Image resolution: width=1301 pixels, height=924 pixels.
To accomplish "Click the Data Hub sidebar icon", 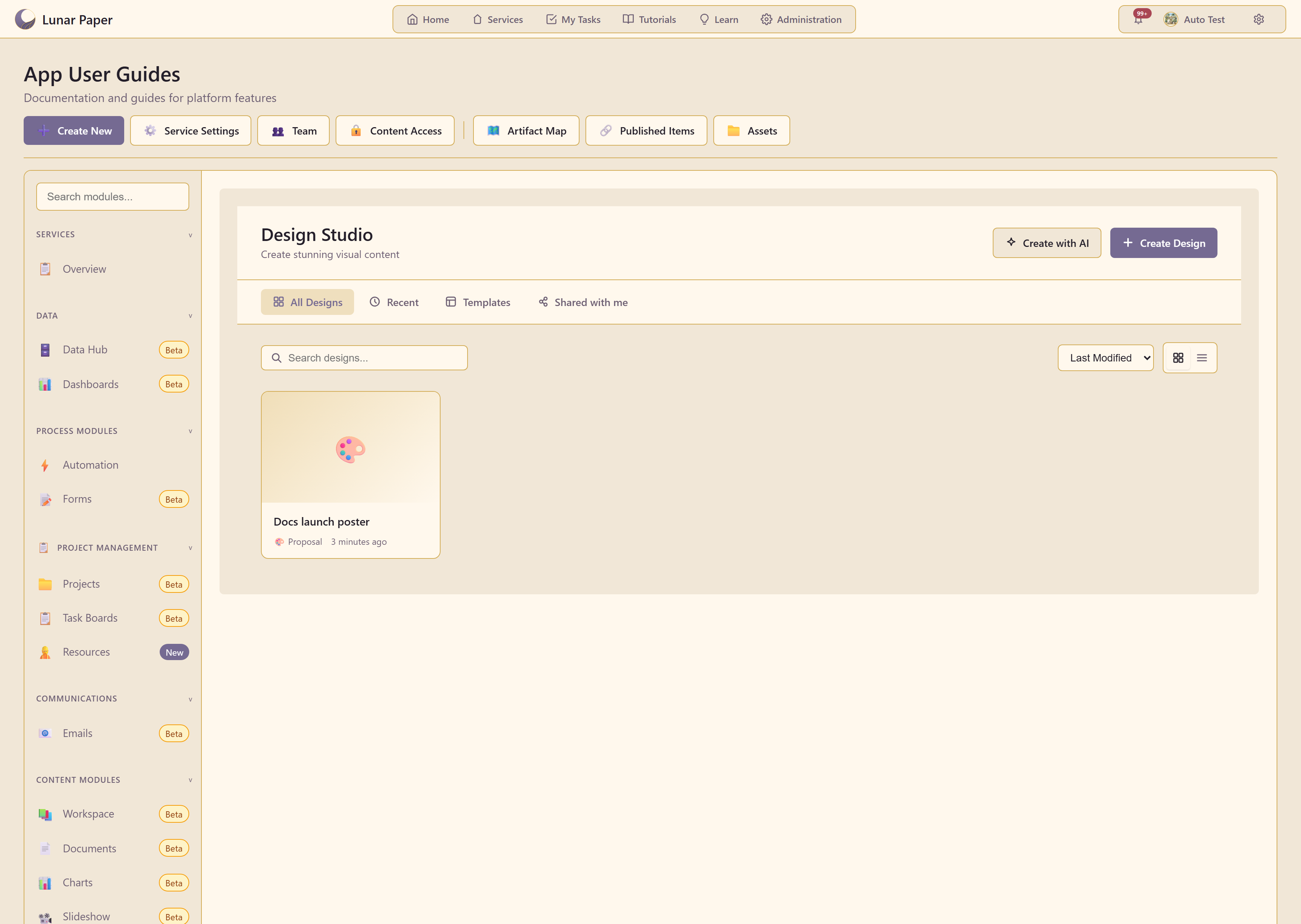I will (45, 350).
